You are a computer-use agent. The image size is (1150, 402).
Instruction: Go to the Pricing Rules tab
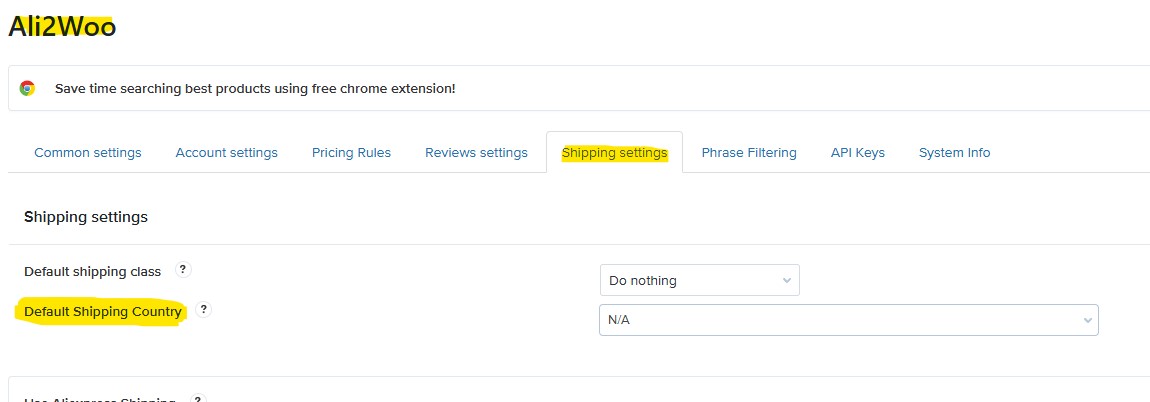click(x=351, y=153)
